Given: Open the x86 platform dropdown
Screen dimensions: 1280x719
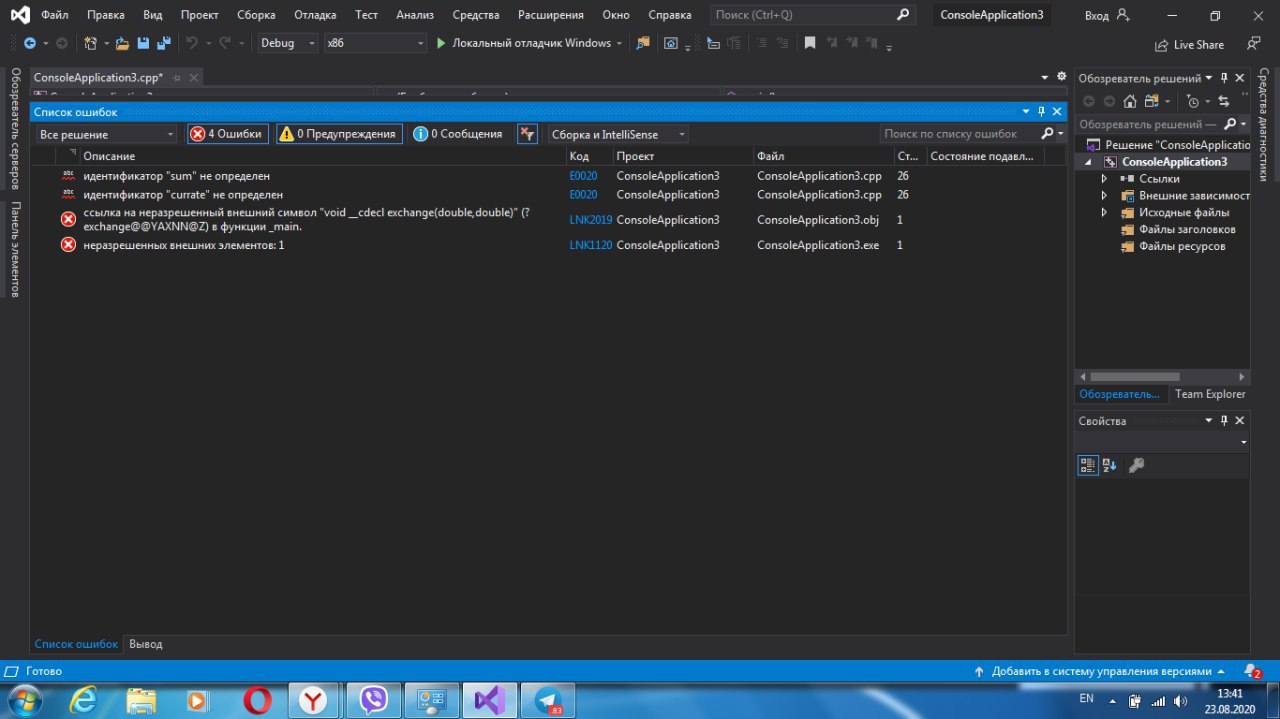Looking at the screenshot, I should pos(375,44).
